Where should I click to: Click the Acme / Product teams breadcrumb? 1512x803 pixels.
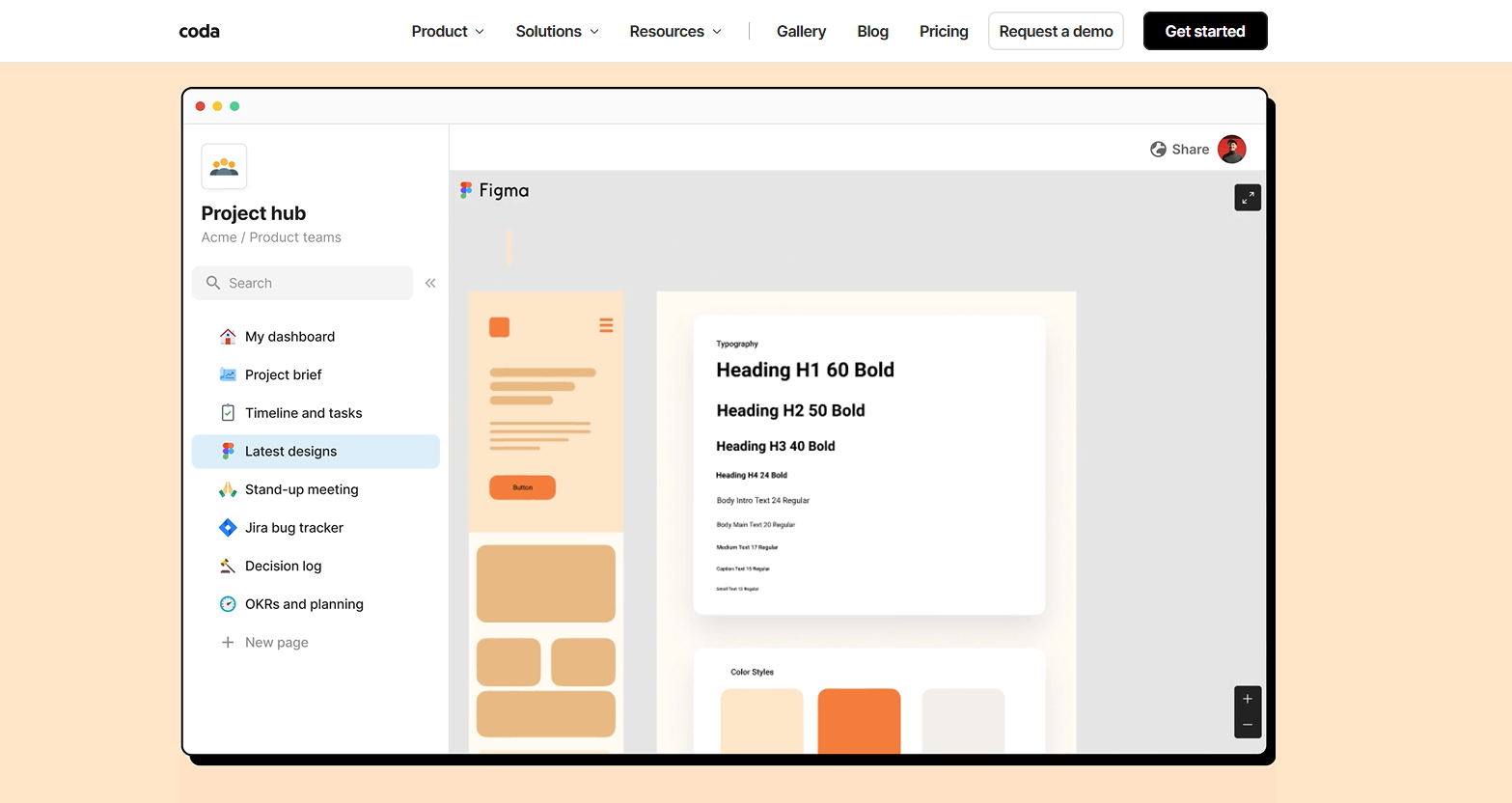(x=271, y=237)
